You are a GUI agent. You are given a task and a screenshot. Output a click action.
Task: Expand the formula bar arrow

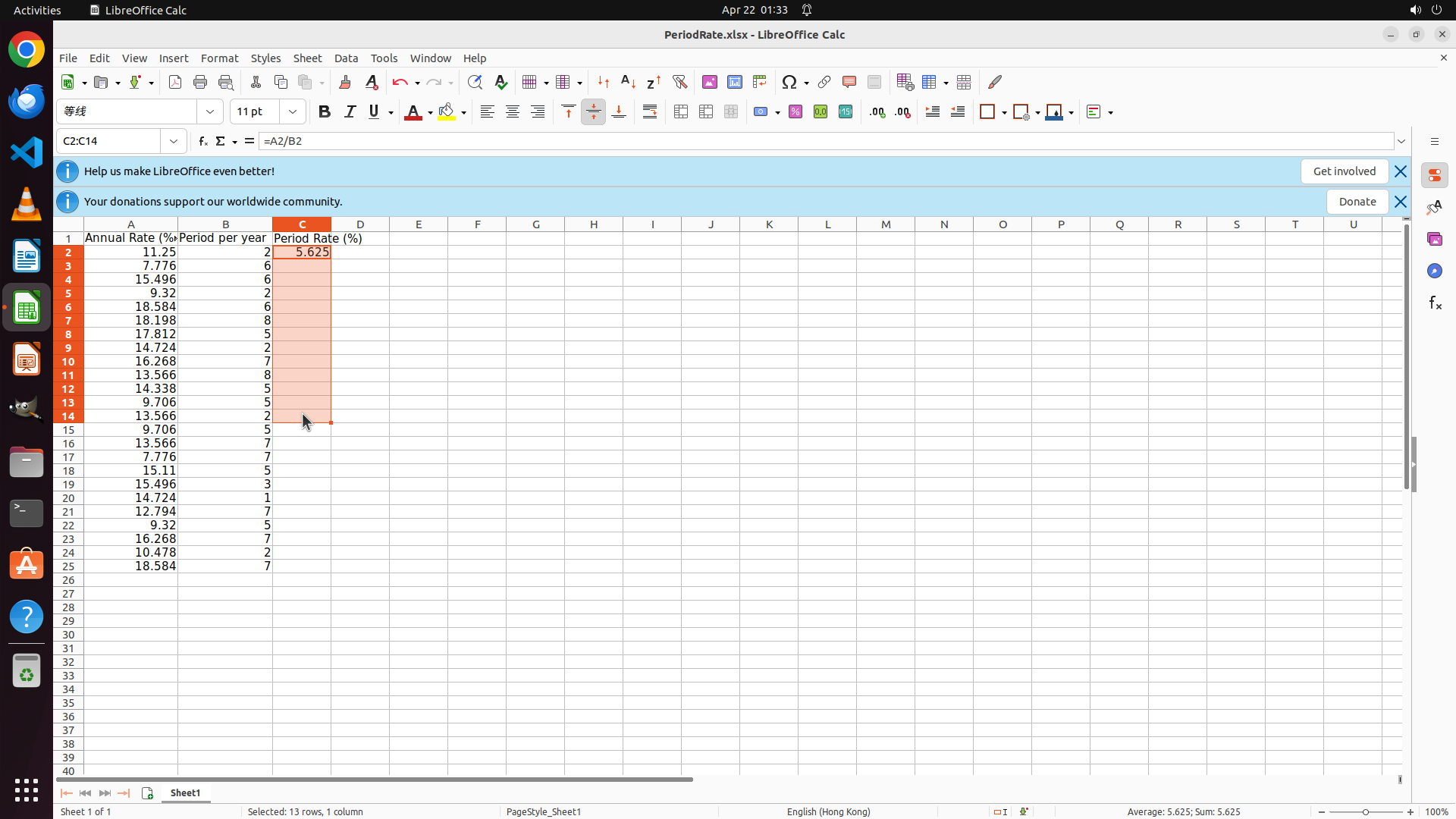click(1401, 141)
